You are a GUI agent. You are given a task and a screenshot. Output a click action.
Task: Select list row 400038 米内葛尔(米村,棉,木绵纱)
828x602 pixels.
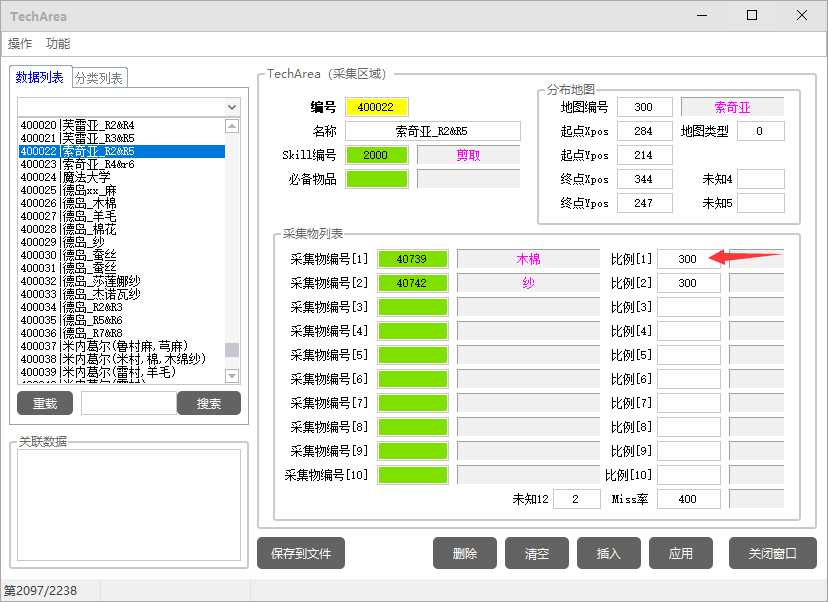click(x=121, y=359)
